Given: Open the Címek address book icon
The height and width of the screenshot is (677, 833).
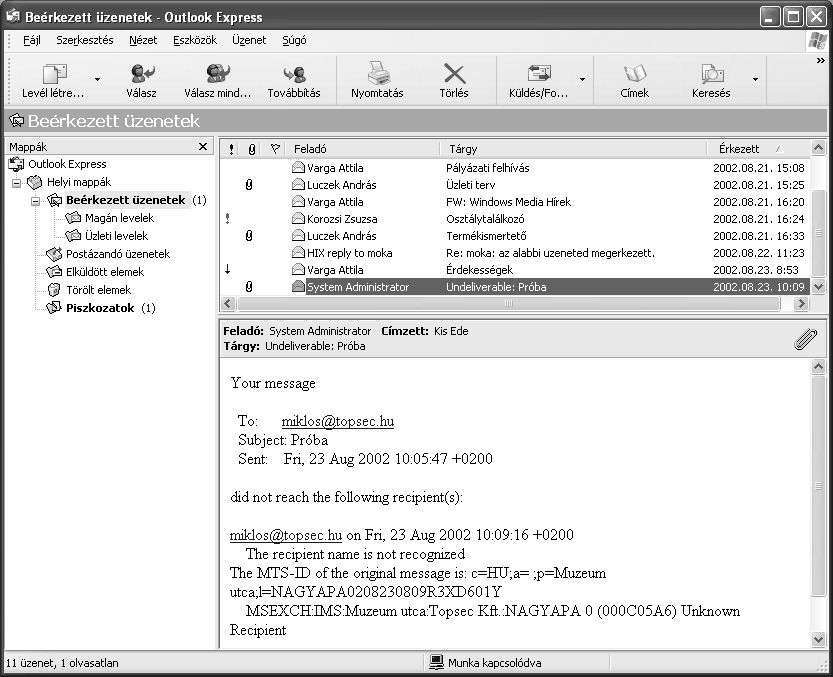Looking at the screenshot, I should pos(634,73).
